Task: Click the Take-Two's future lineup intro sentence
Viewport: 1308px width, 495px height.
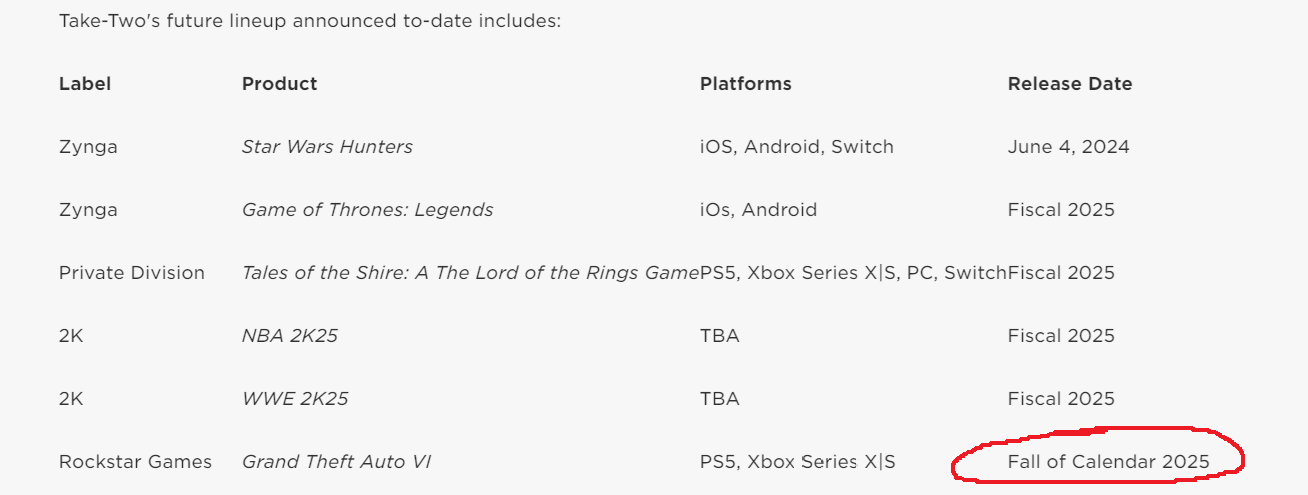Action: click(310, 21)
